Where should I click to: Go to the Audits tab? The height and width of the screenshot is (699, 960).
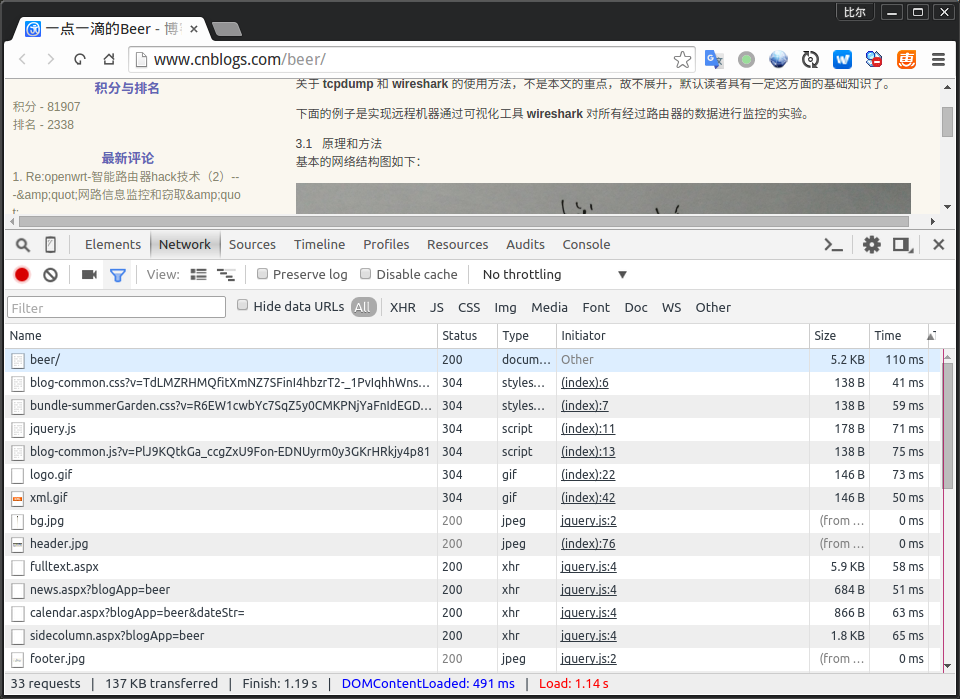[525, 245]
